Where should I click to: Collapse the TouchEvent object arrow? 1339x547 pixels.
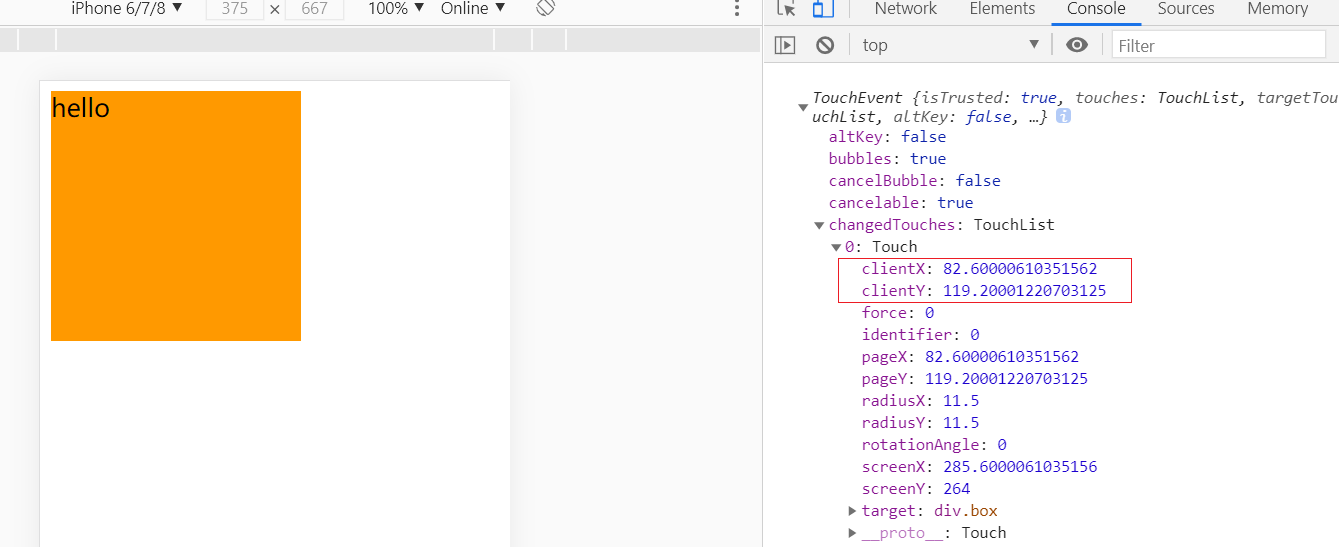pyautogui.click(x=803, y=107)
